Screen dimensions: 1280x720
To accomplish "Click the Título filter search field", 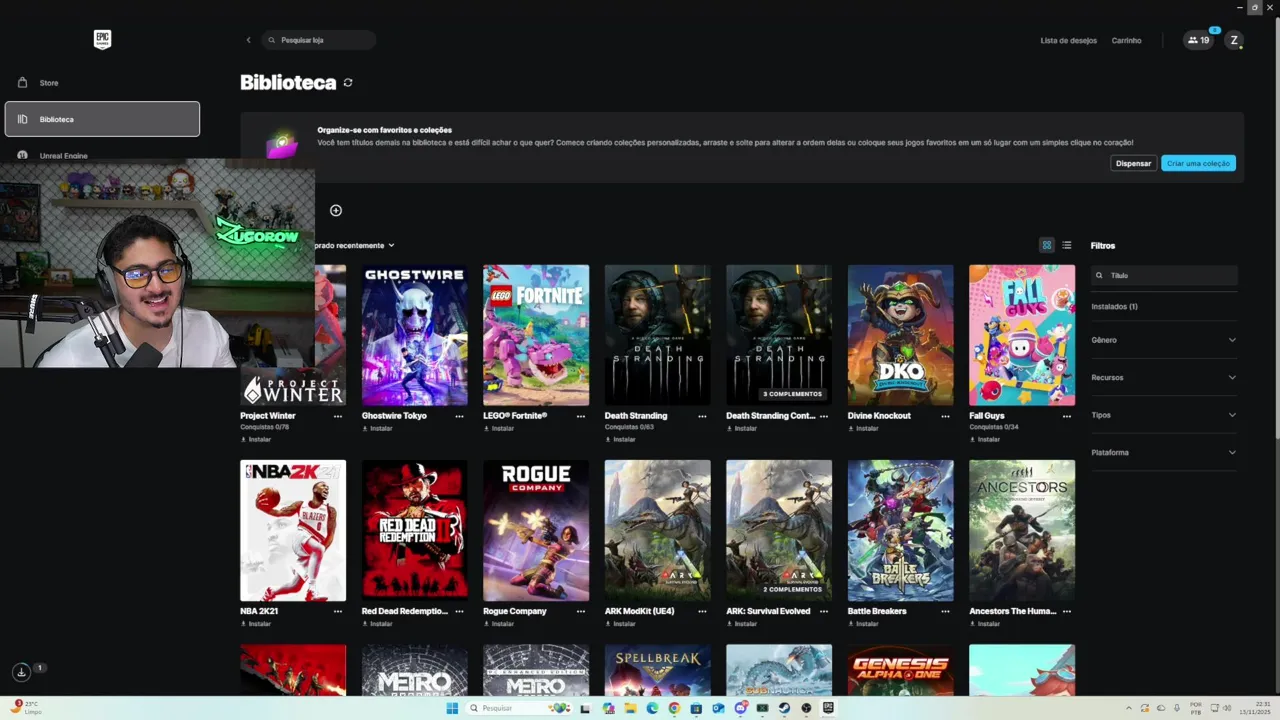I will click(1164, 275).
